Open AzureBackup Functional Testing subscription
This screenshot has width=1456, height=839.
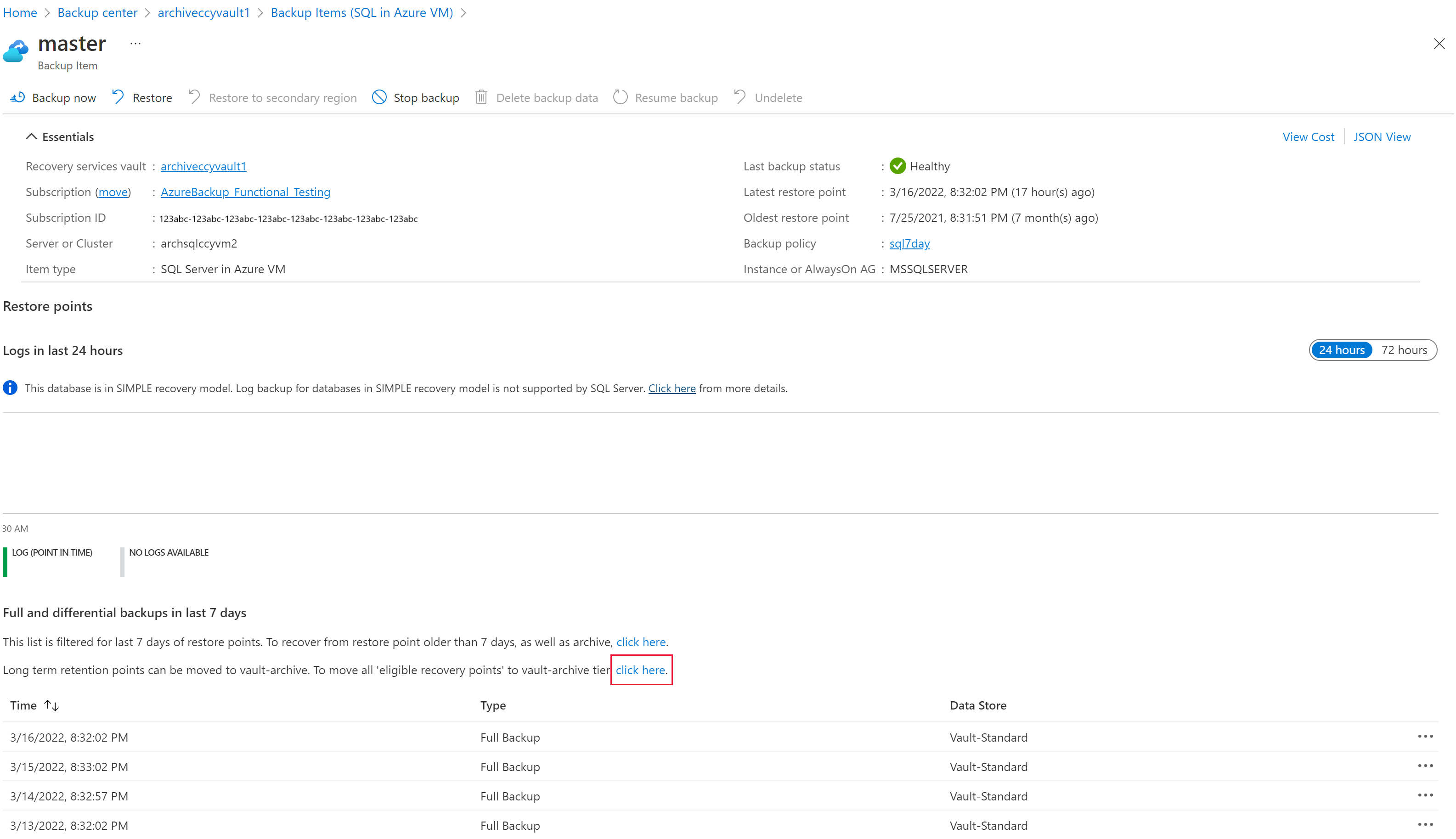pyautogui.click(x=245, y=192)
